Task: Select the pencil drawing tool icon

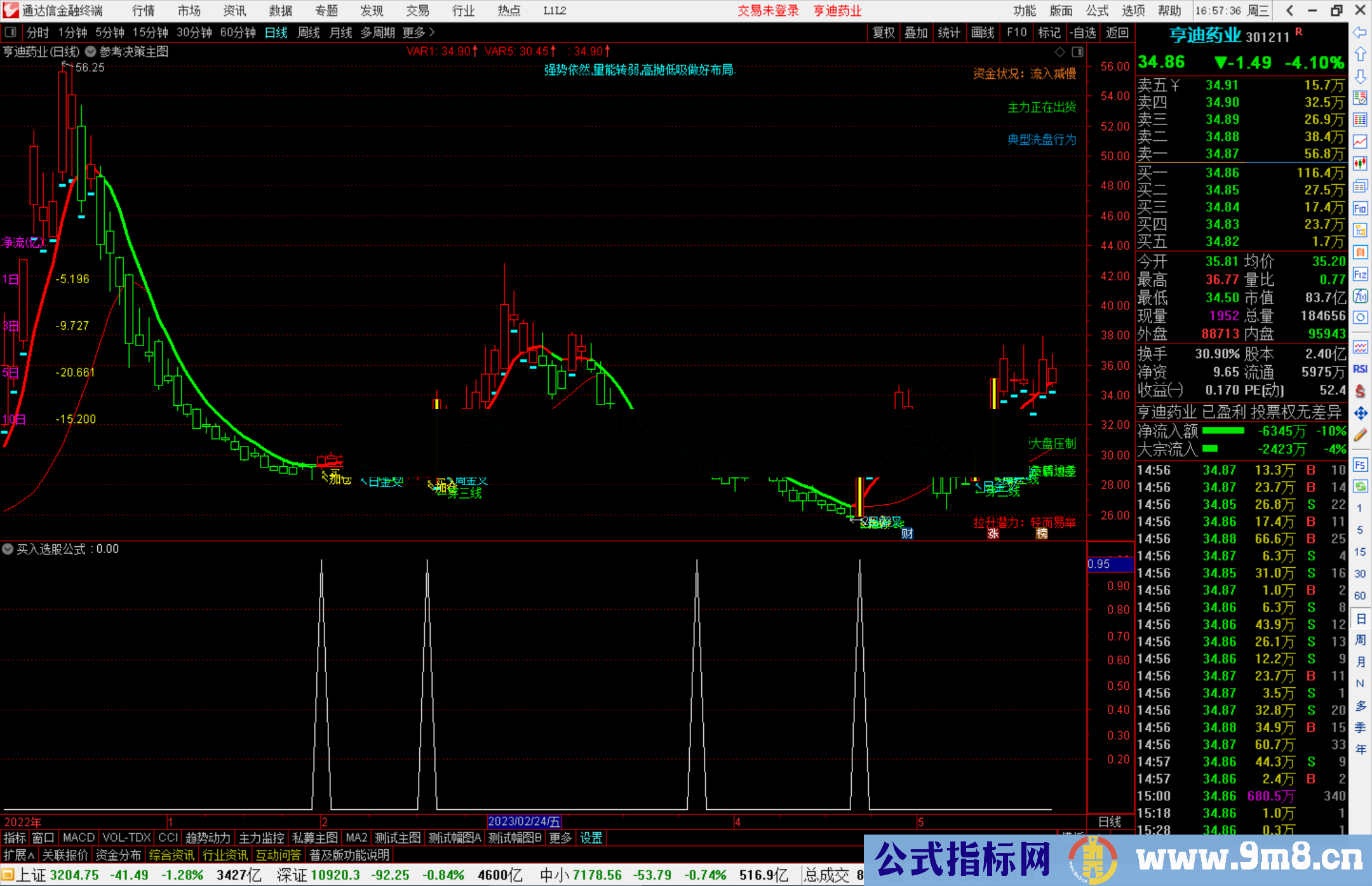Action: pos(1360,436)
